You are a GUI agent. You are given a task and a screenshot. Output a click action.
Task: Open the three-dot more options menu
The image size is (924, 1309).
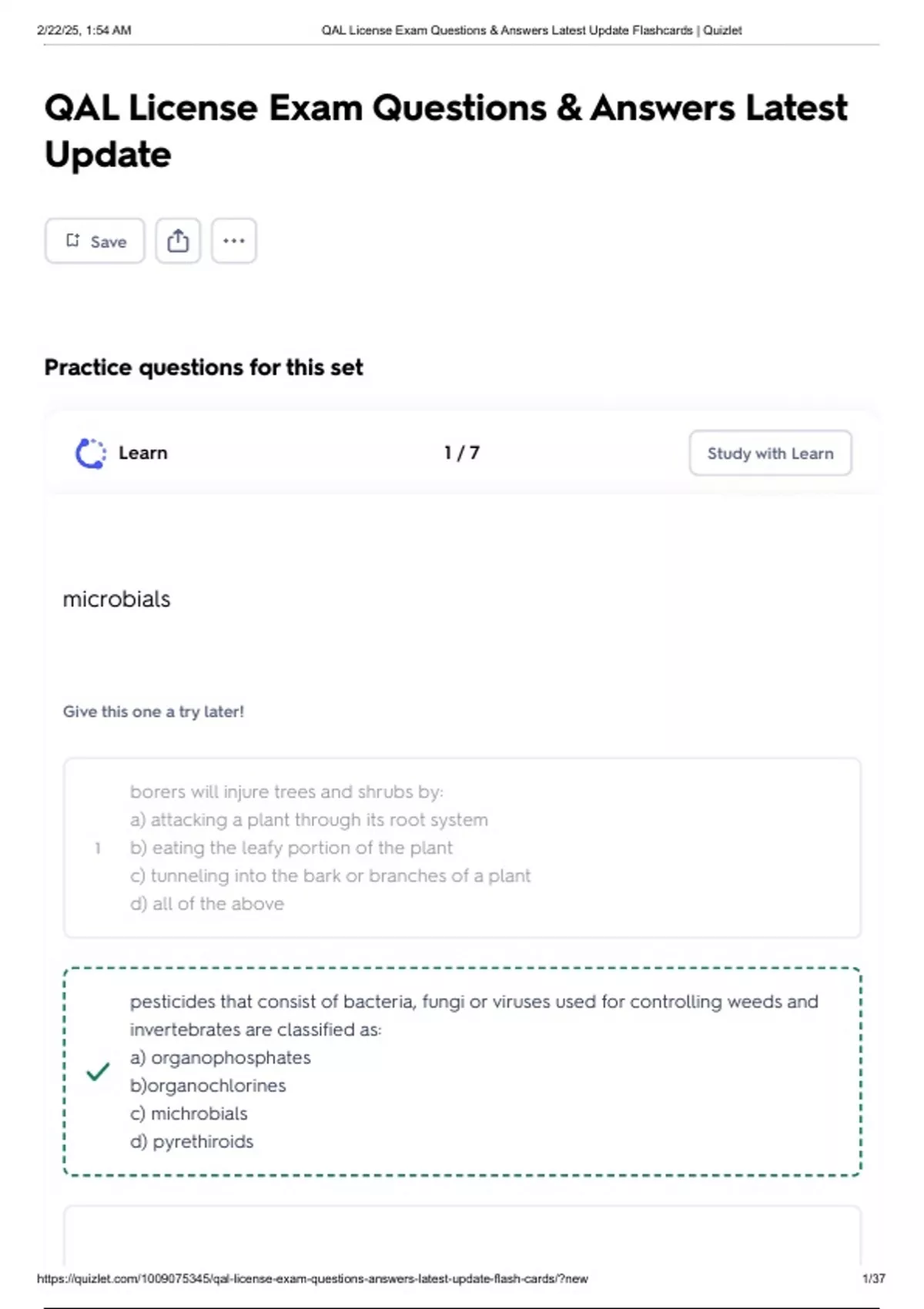coord(234,241)
